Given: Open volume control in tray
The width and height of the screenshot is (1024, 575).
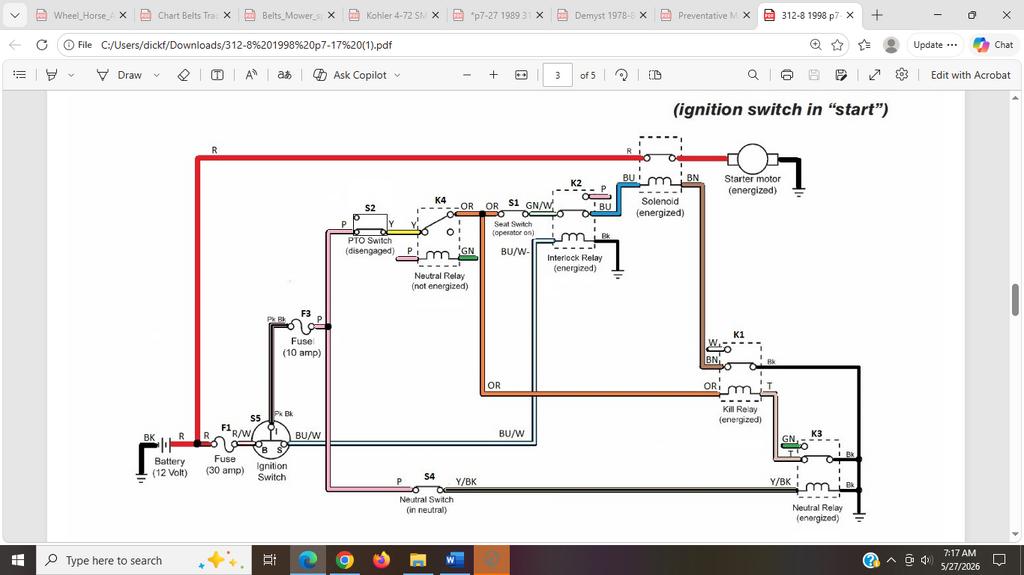Looking at the screenshot, I should (x=926, y=560).
